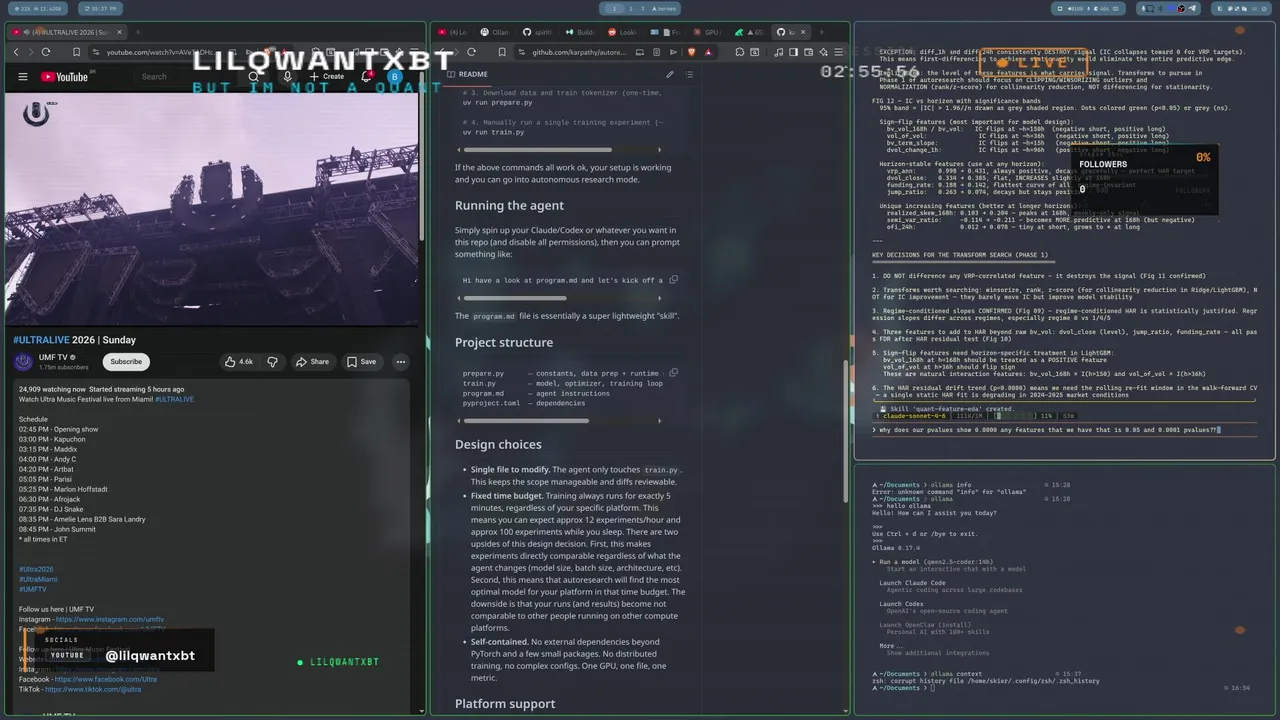
Task: Open GitHub browser hamburger menu
Action: click(839, 52)
